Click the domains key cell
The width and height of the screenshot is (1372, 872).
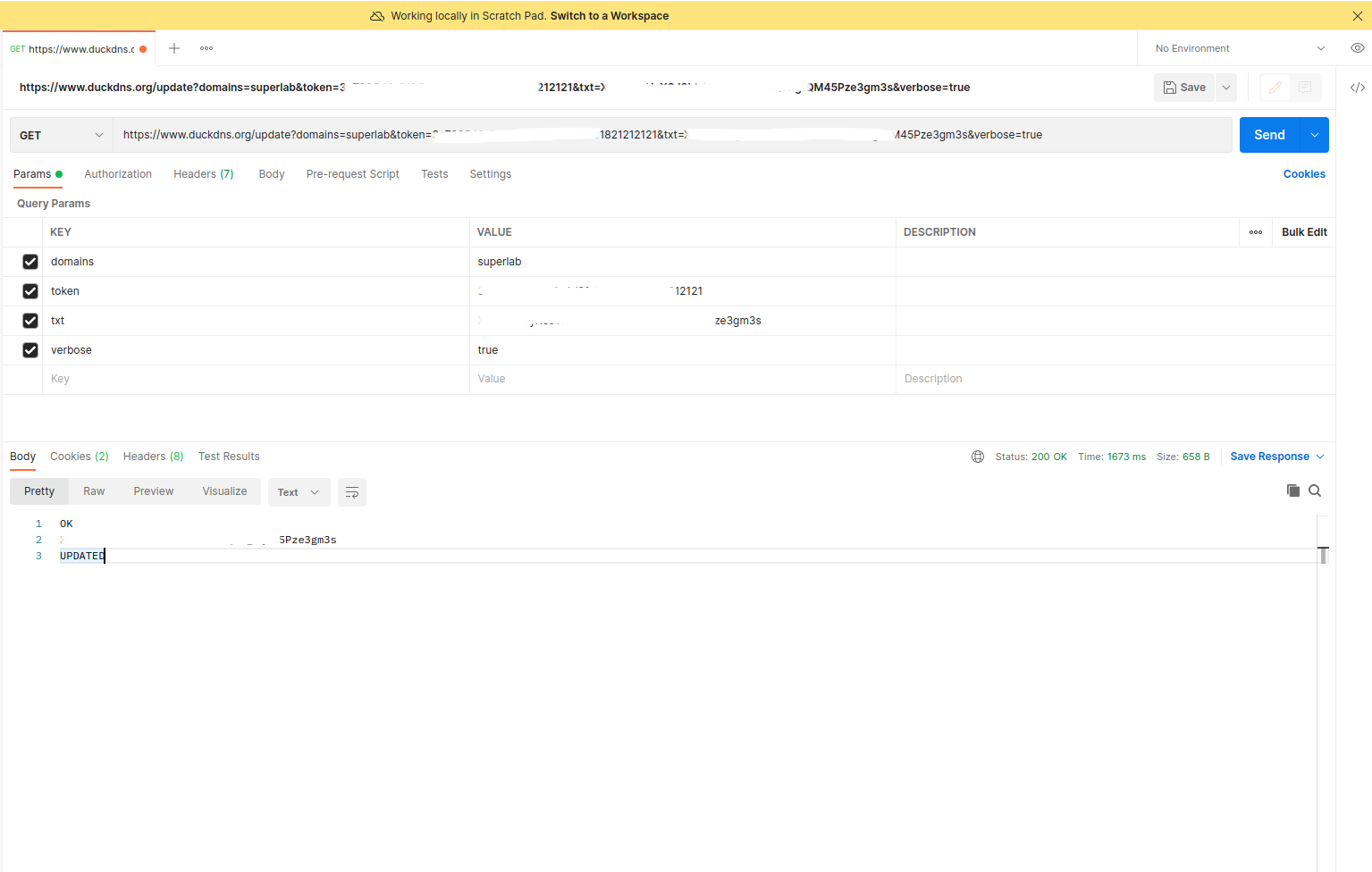(256, 262)
